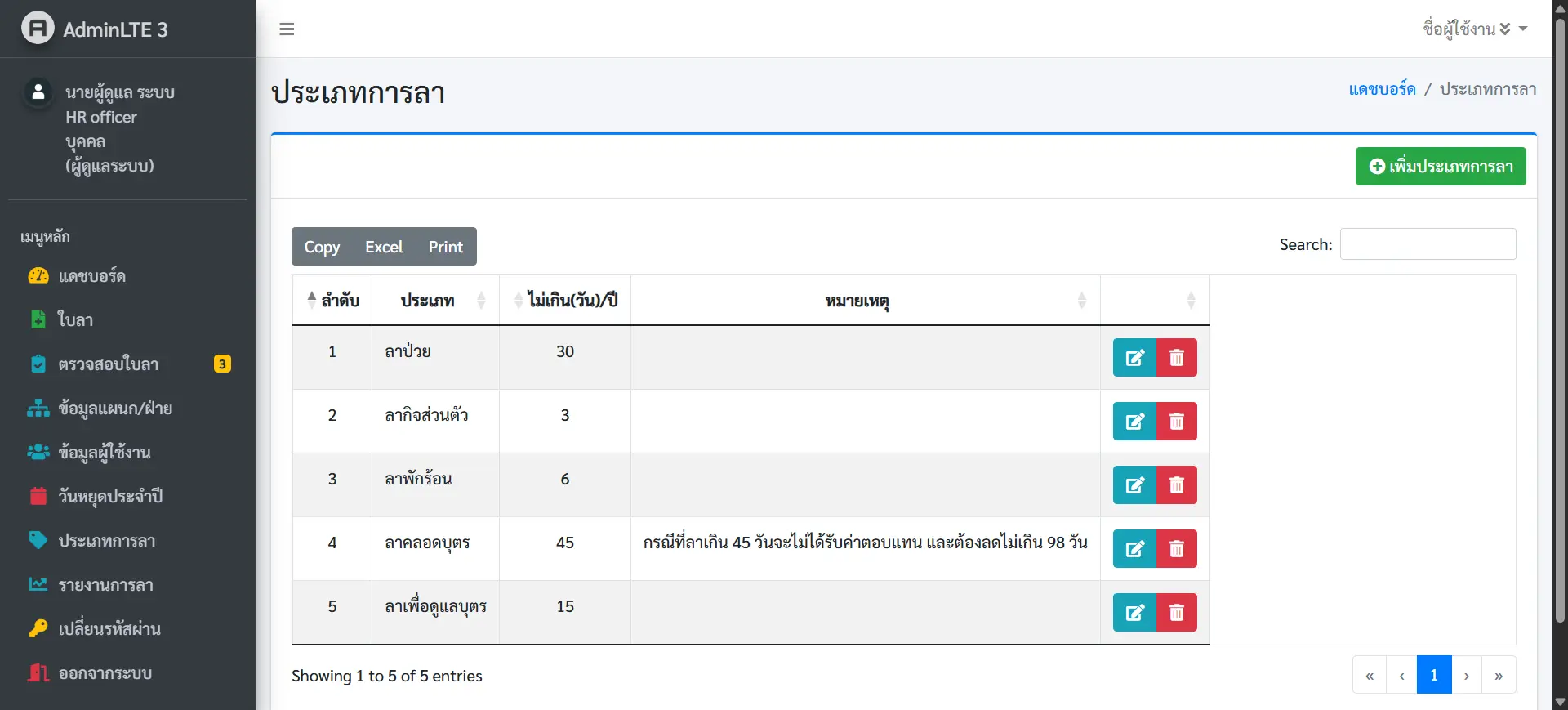This screenshot has width=1568, height=710.
Task: Click the Copy export button
Action: (x=322, y=246)
